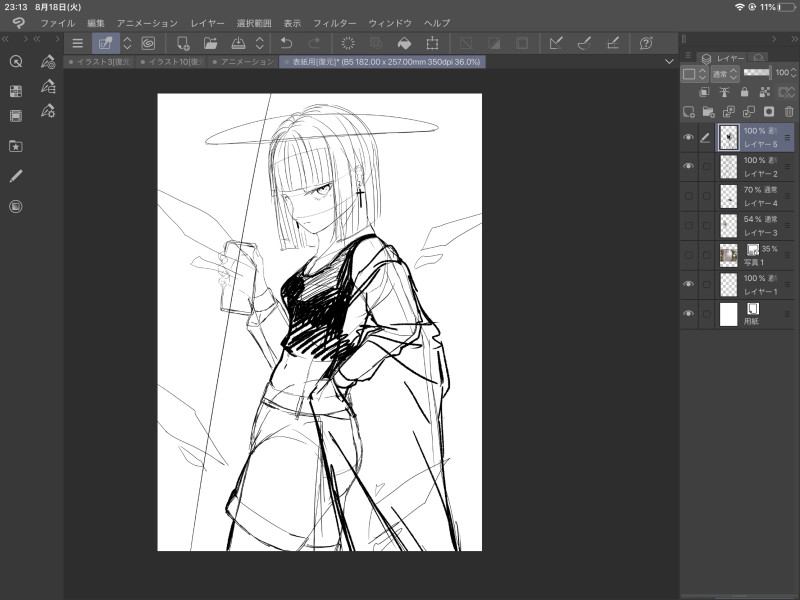
Task: Toggle snap to special ruler icon
Action: tap(584, 43)
